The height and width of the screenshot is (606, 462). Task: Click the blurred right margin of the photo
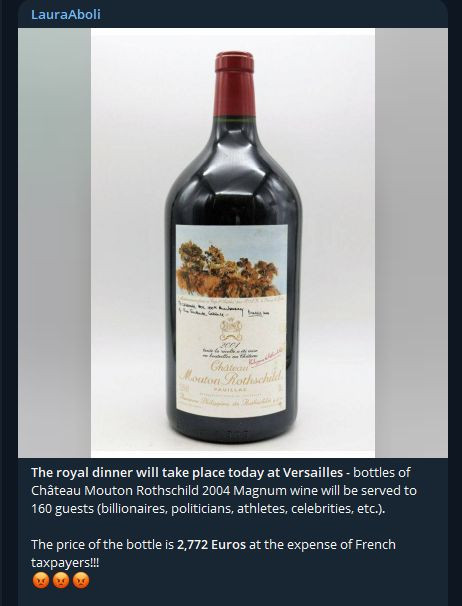[x=411, y=243]
